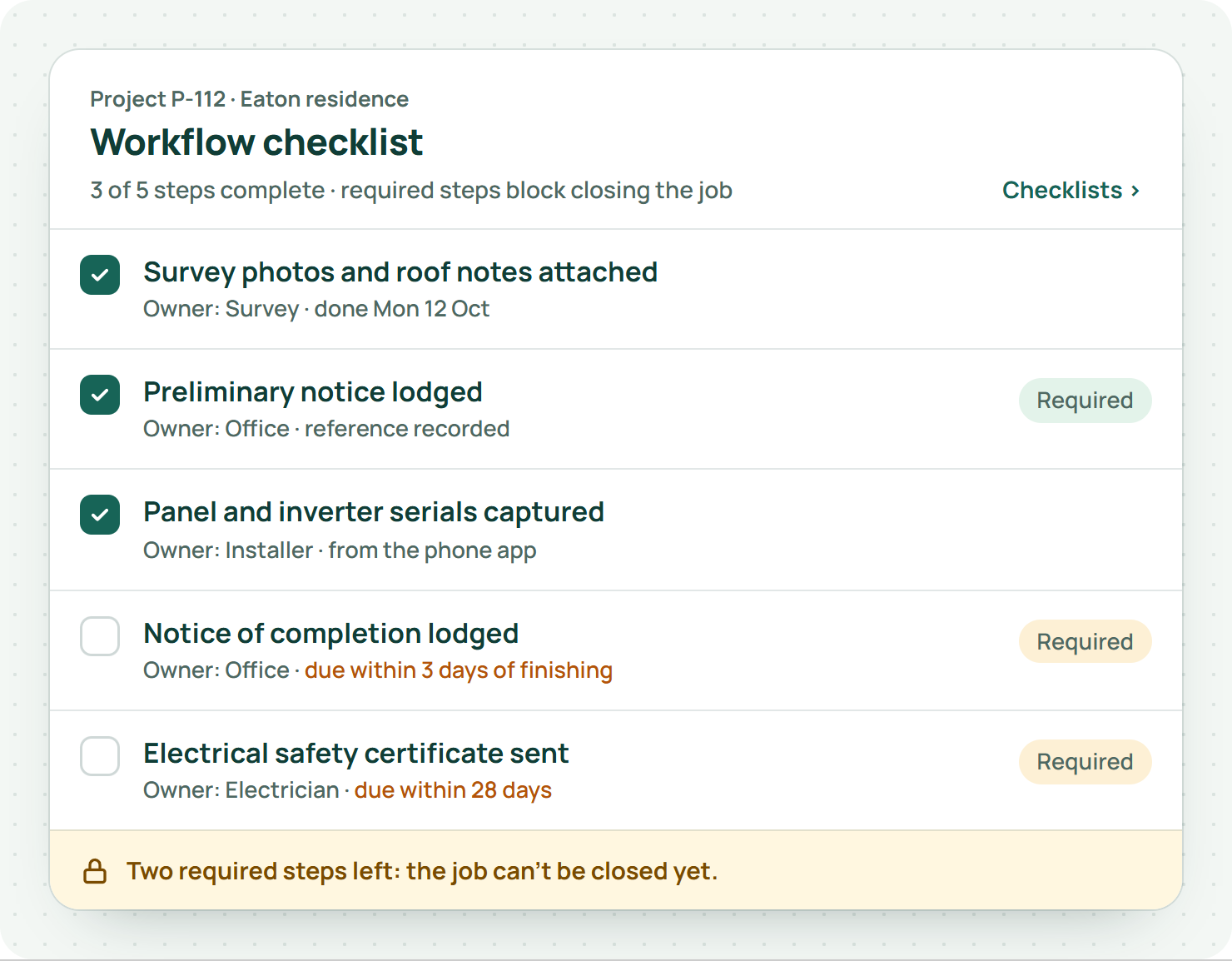Viewport: 1232px width, 961px height.
Task: Click the Owner: Installer from the phone app line
Action: (x=340, y=550)
